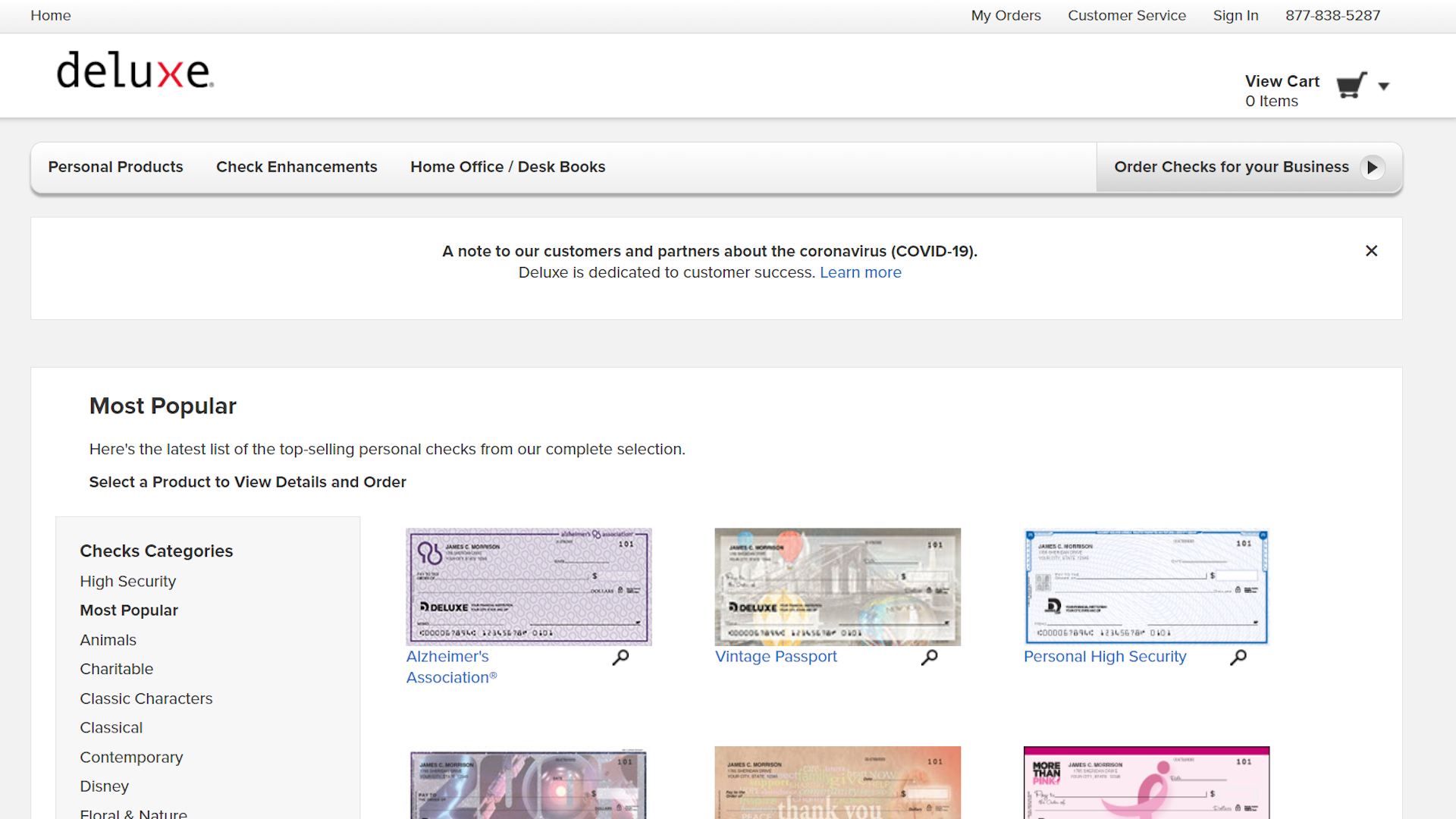Zoom the Alzheimer's Association check preview
This screenshot has height=819, width=1456.
pos(620,657)
